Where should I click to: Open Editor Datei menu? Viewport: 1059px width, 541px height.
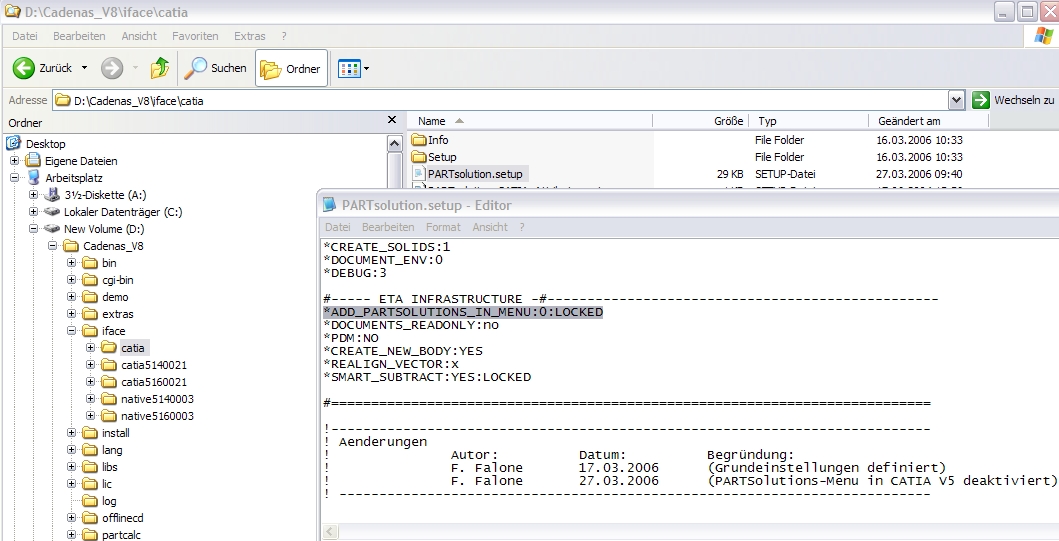(338, 227)
